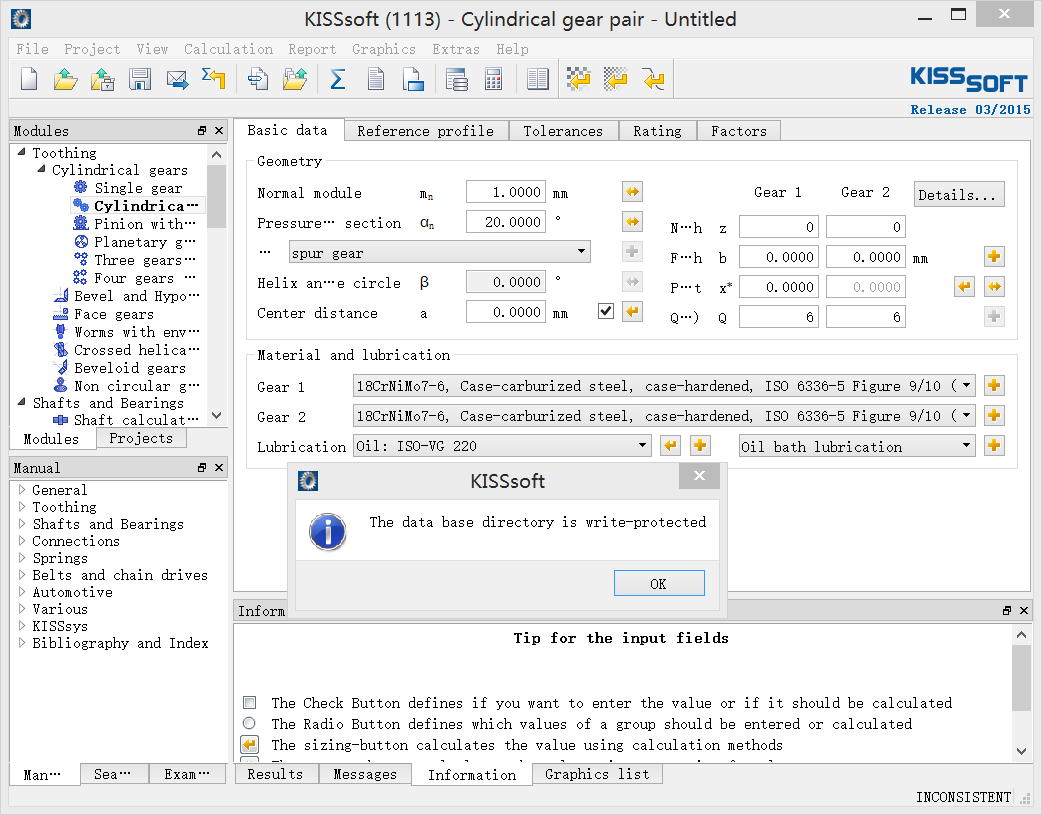Click the Save floppy disk icon
The height and width of the screenshot is (815, 1042).
click(140, 79)
